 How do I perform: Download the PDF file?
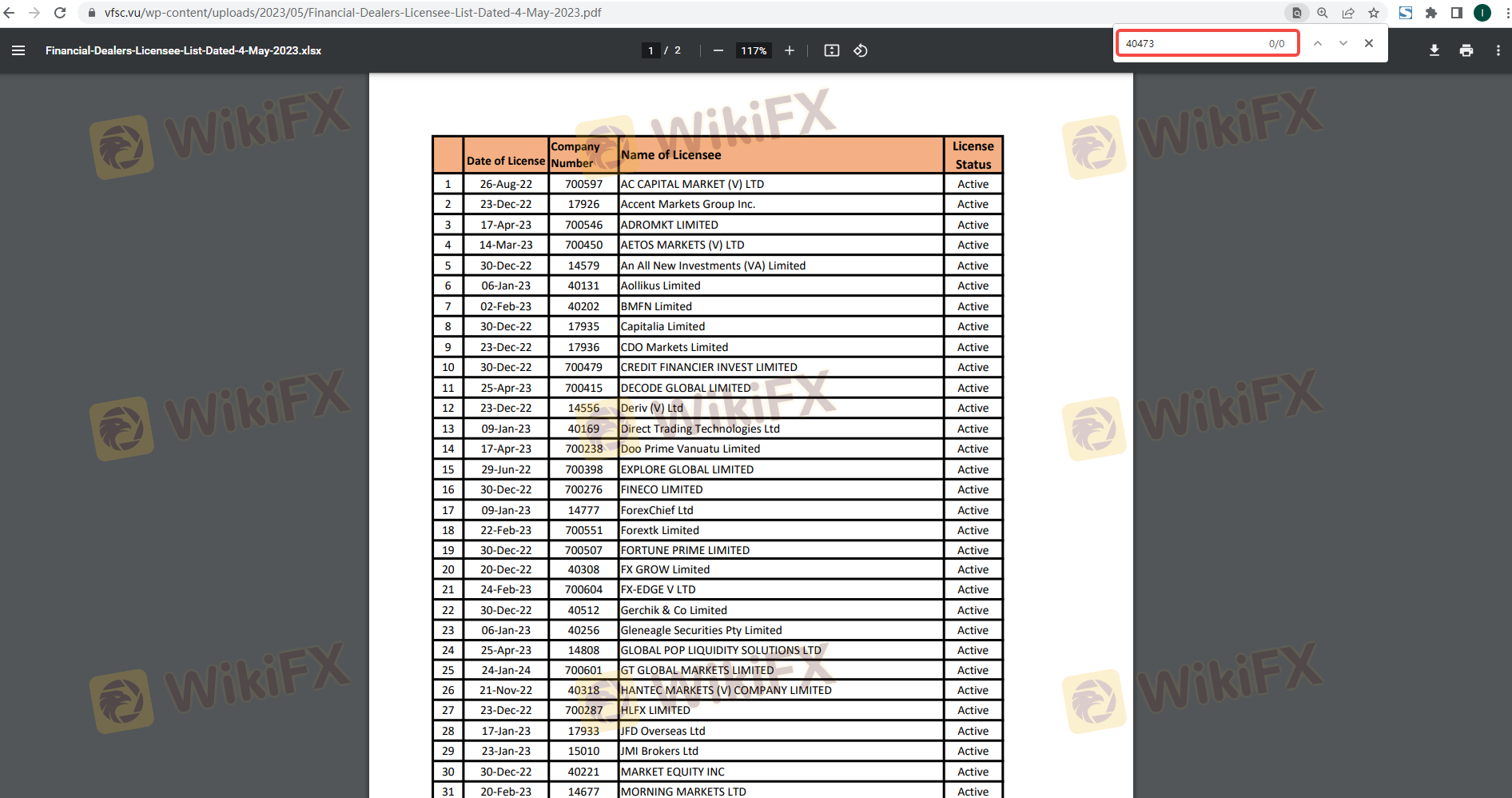1434,50
